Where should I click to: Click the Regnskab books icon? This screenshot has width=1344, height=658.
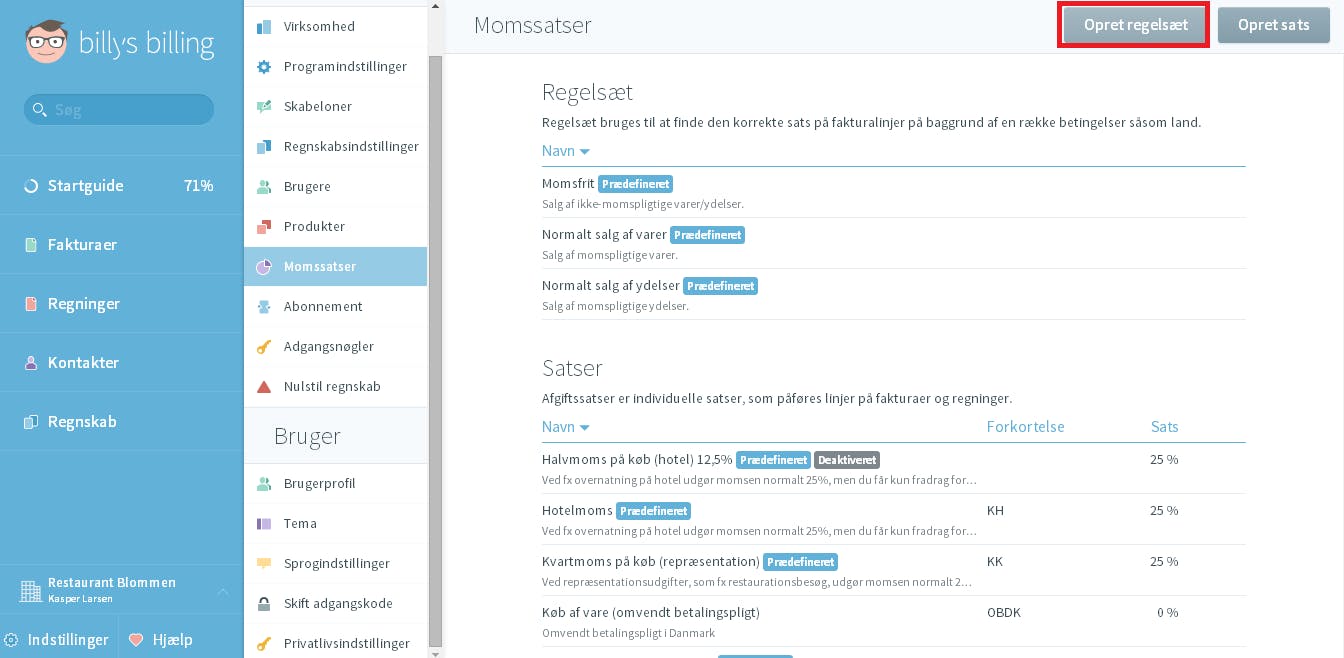click(31, 422)
